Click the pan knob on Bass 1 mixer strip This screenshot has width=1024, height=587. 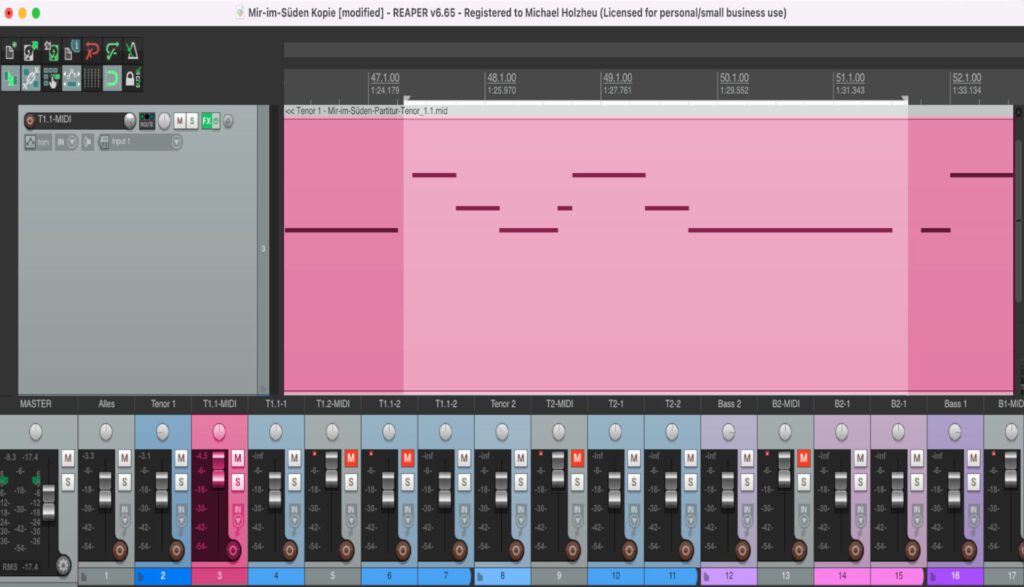click(955, 432)
